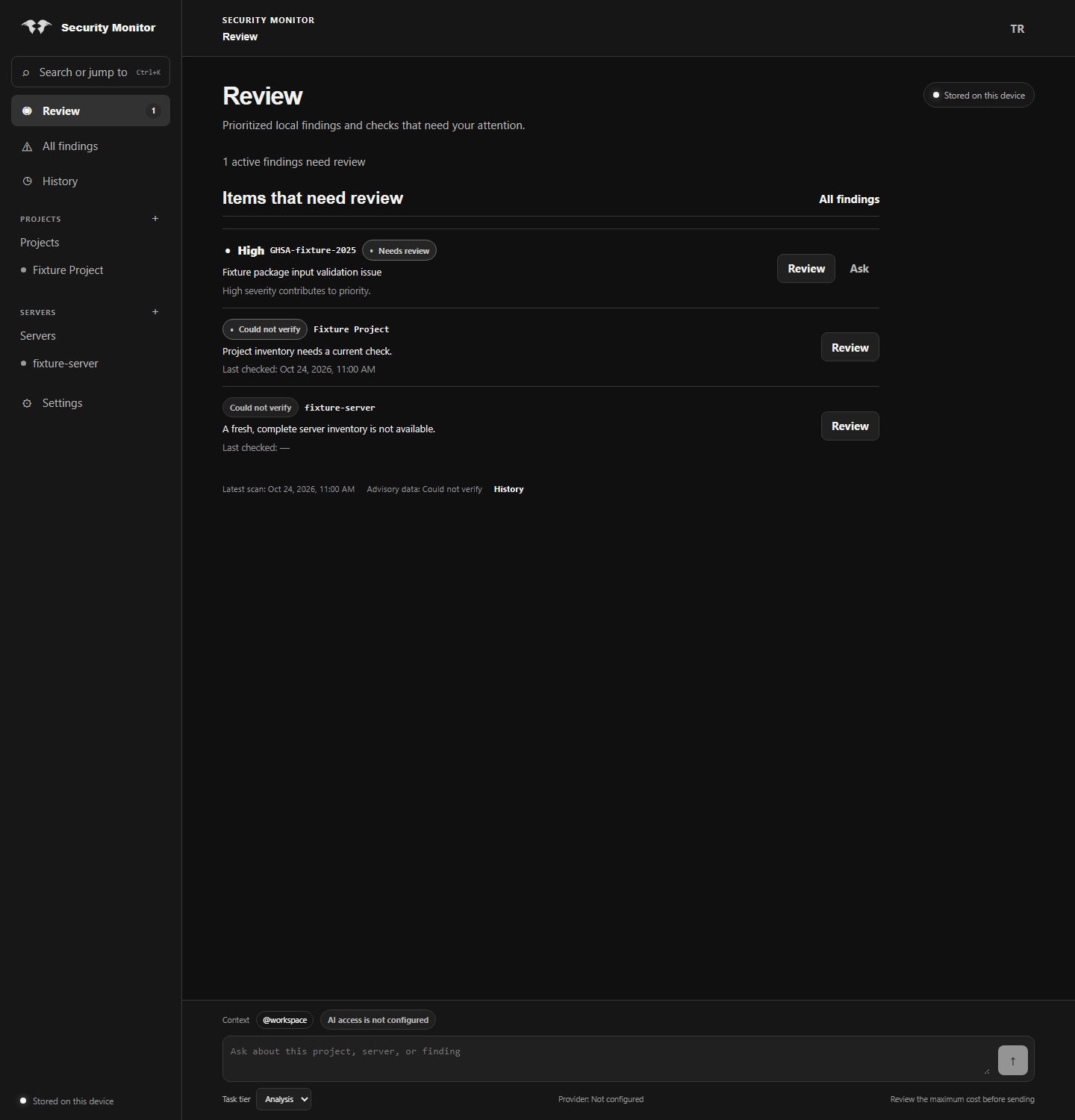Click the Security Monitor bird logo
This screenshot has height=1120, width=1075.
pos(36,27)
